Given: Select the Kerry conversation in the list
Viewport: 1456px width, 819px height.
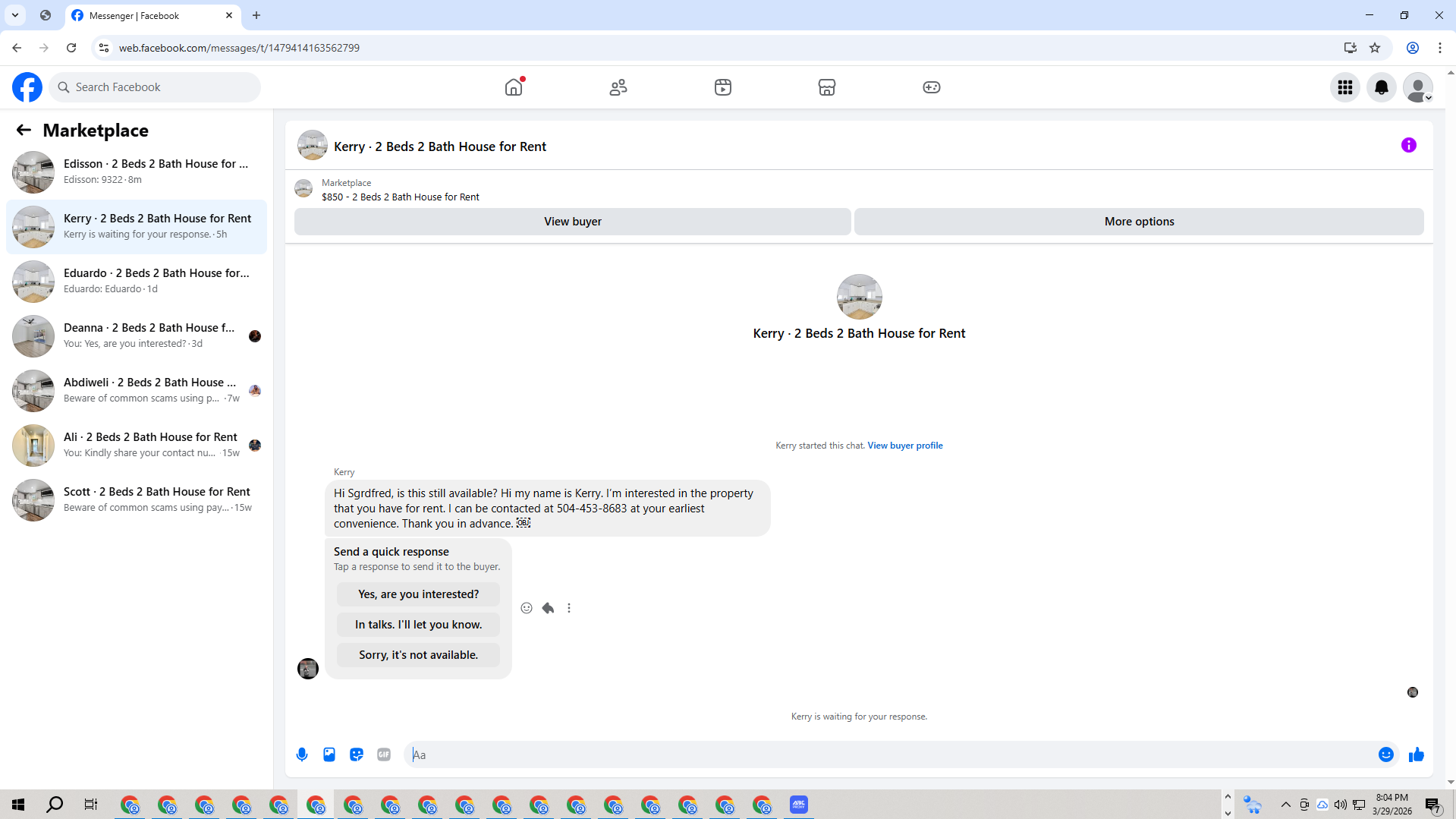Looking at the screenshot, I should (x=137, y=227).
